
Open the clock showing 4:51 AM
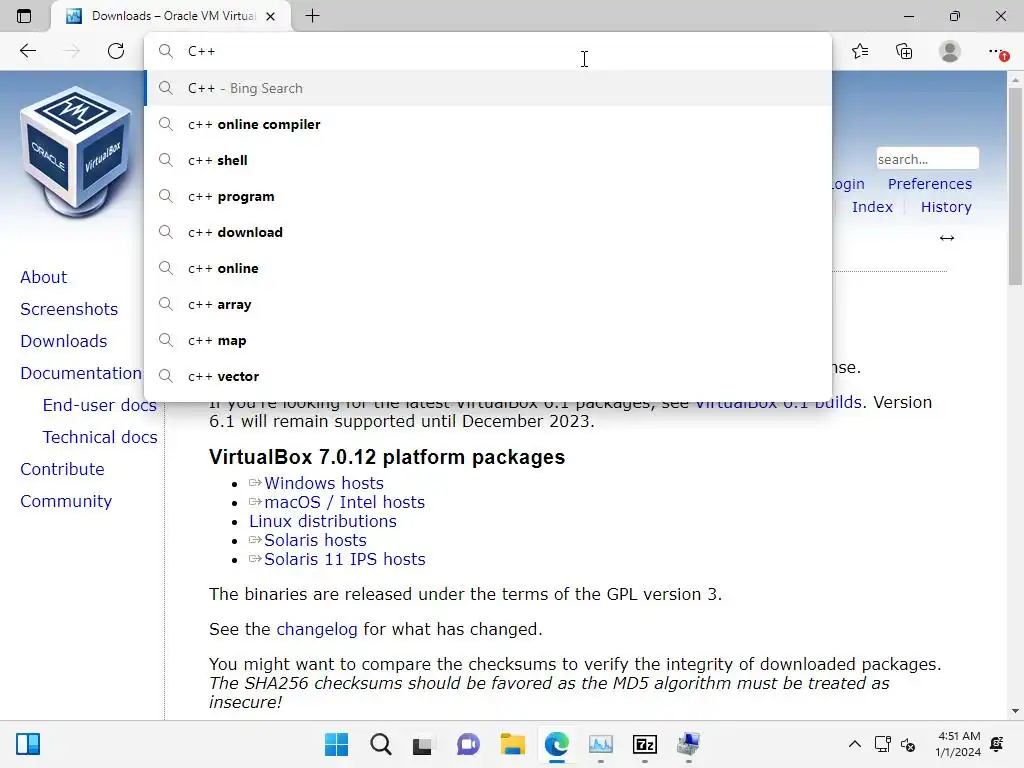[x=958, y=744]
